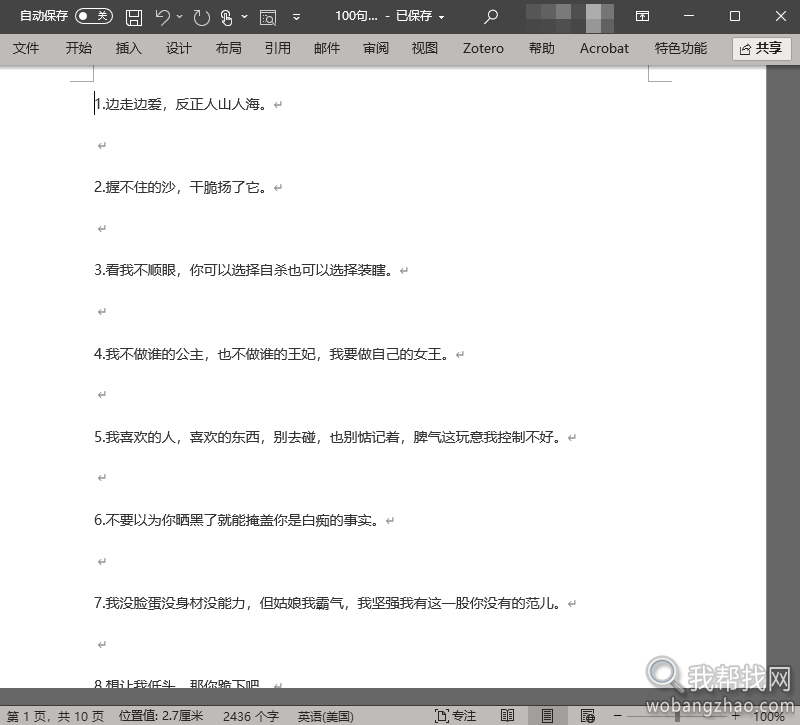
Task: Open the Search magnifier icon
Action: pyautogui.click(x=490, y=17)
